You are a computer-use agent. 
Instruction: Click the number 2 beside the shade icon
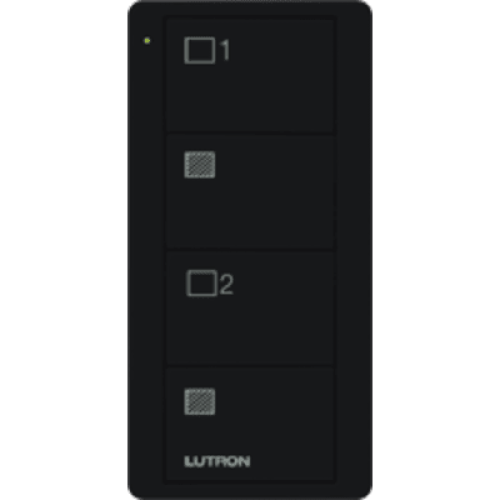(226, 285)
